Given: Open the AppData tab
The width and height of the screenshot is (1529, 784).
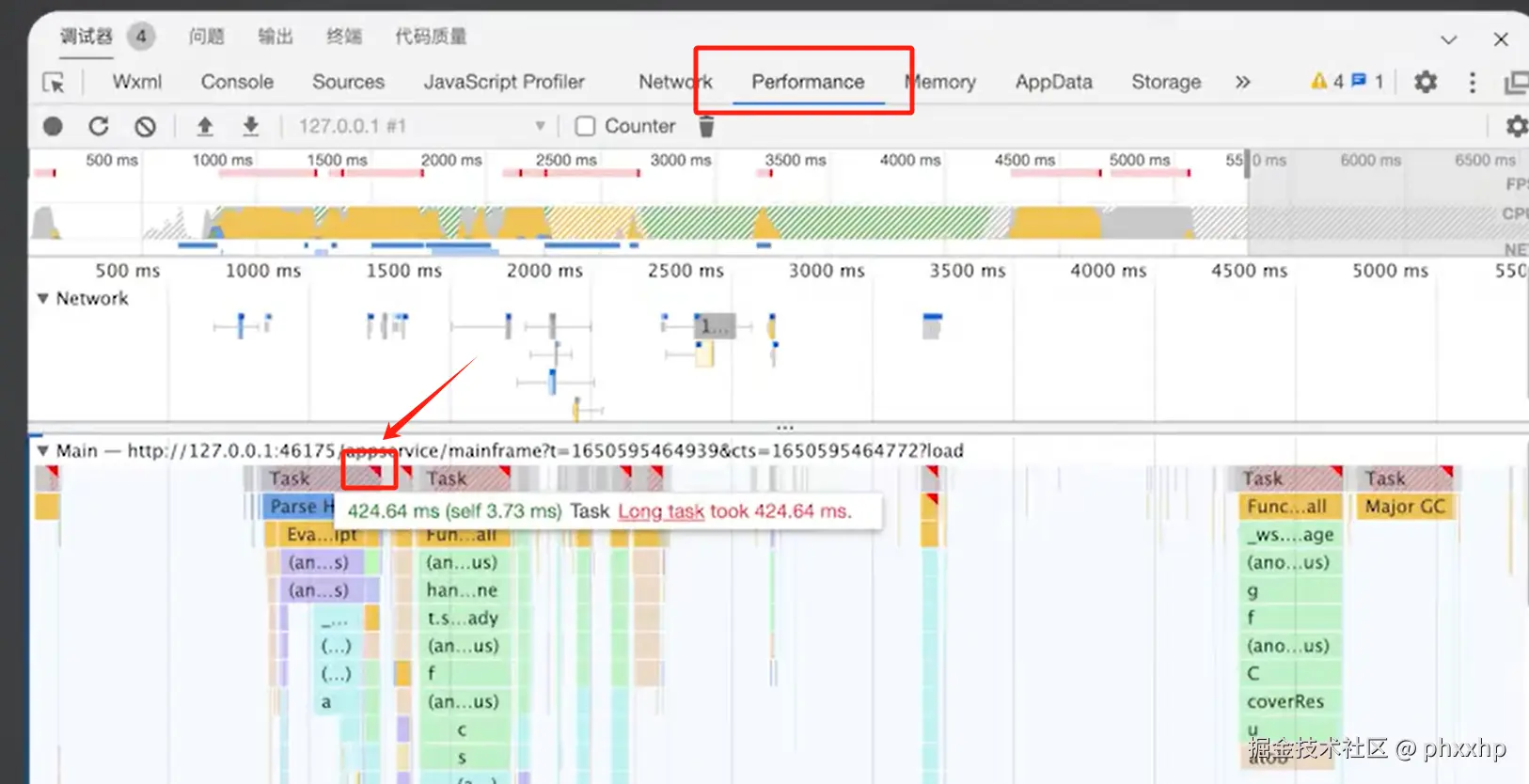Looking at the screenshot, I should tap(1053, 82).
